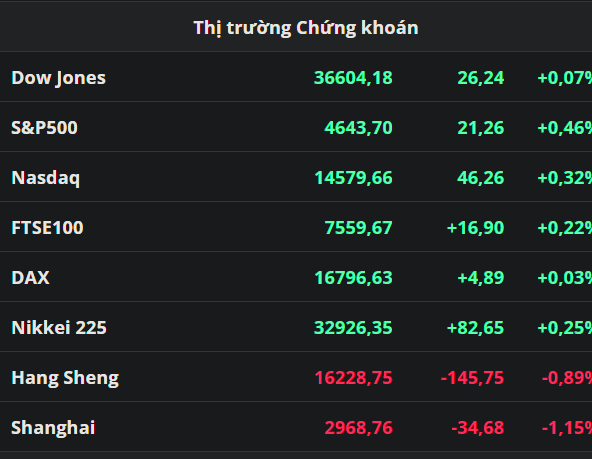Open the Nasdaq index entry
Viewport: 592px width, 459px height.
[x=296, y=177]
